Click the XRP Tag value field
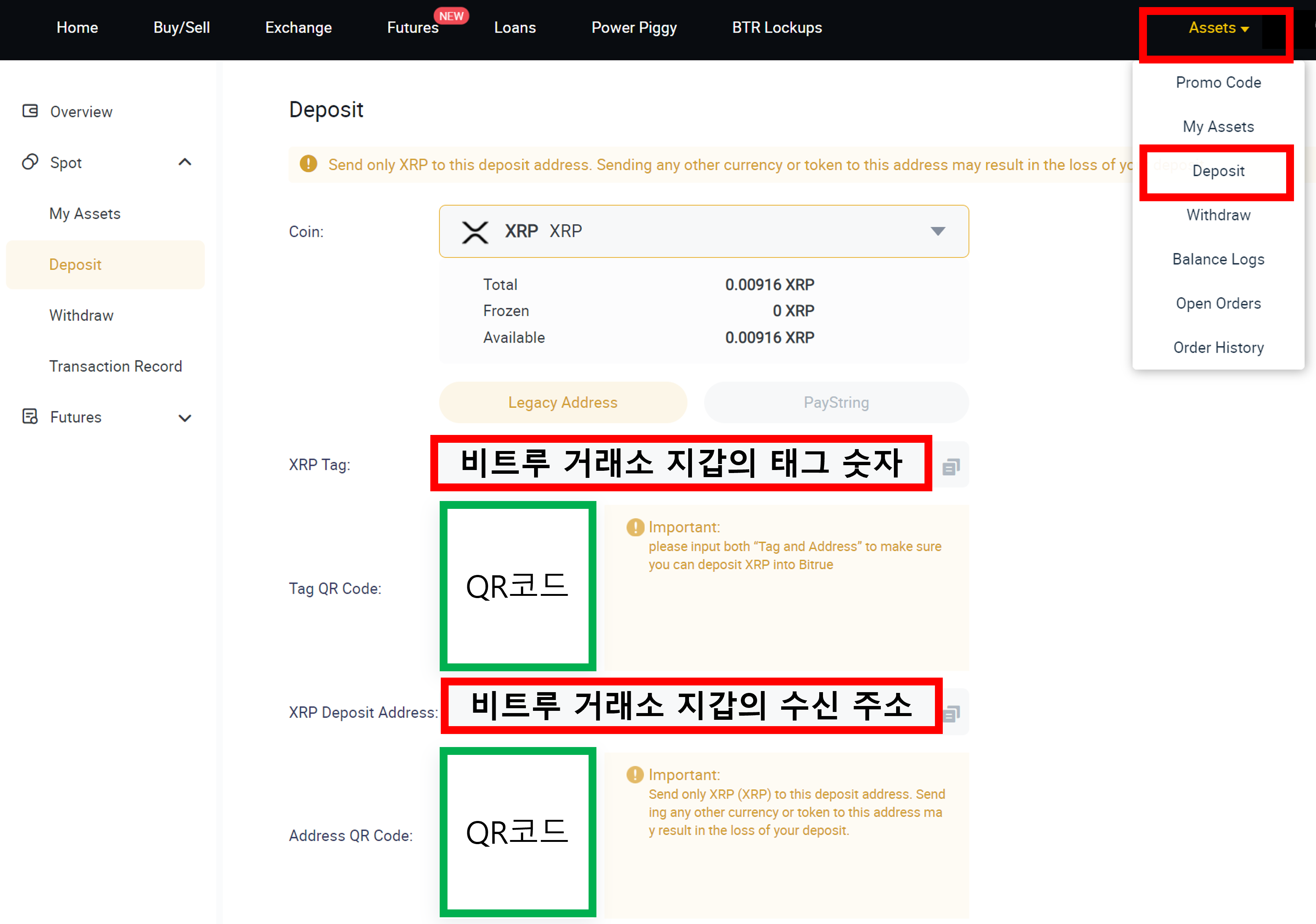The width and height of the screenshot is (1316, 924). 682,464
